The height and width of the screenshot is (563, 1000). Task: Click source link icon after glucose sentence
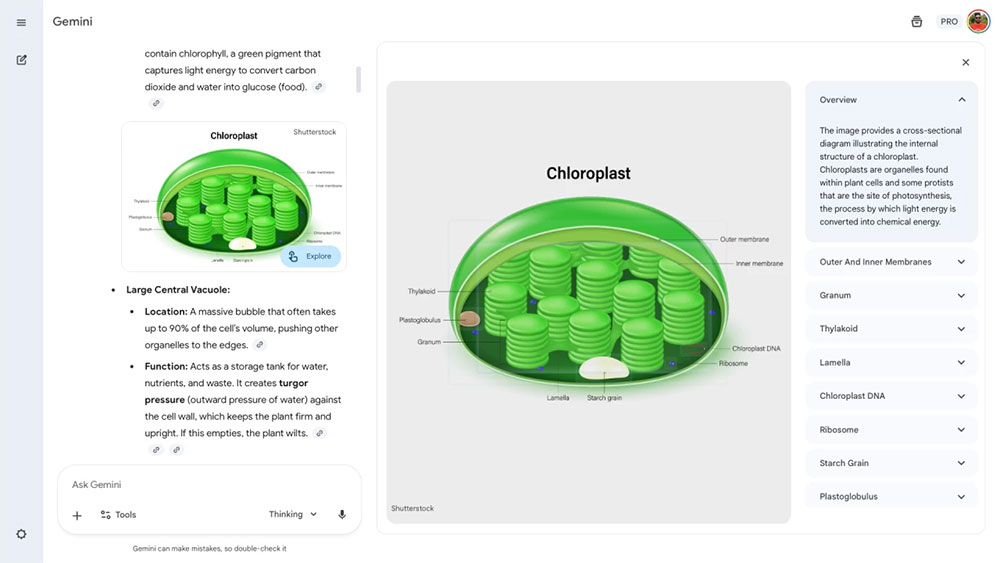coord(319,87)
